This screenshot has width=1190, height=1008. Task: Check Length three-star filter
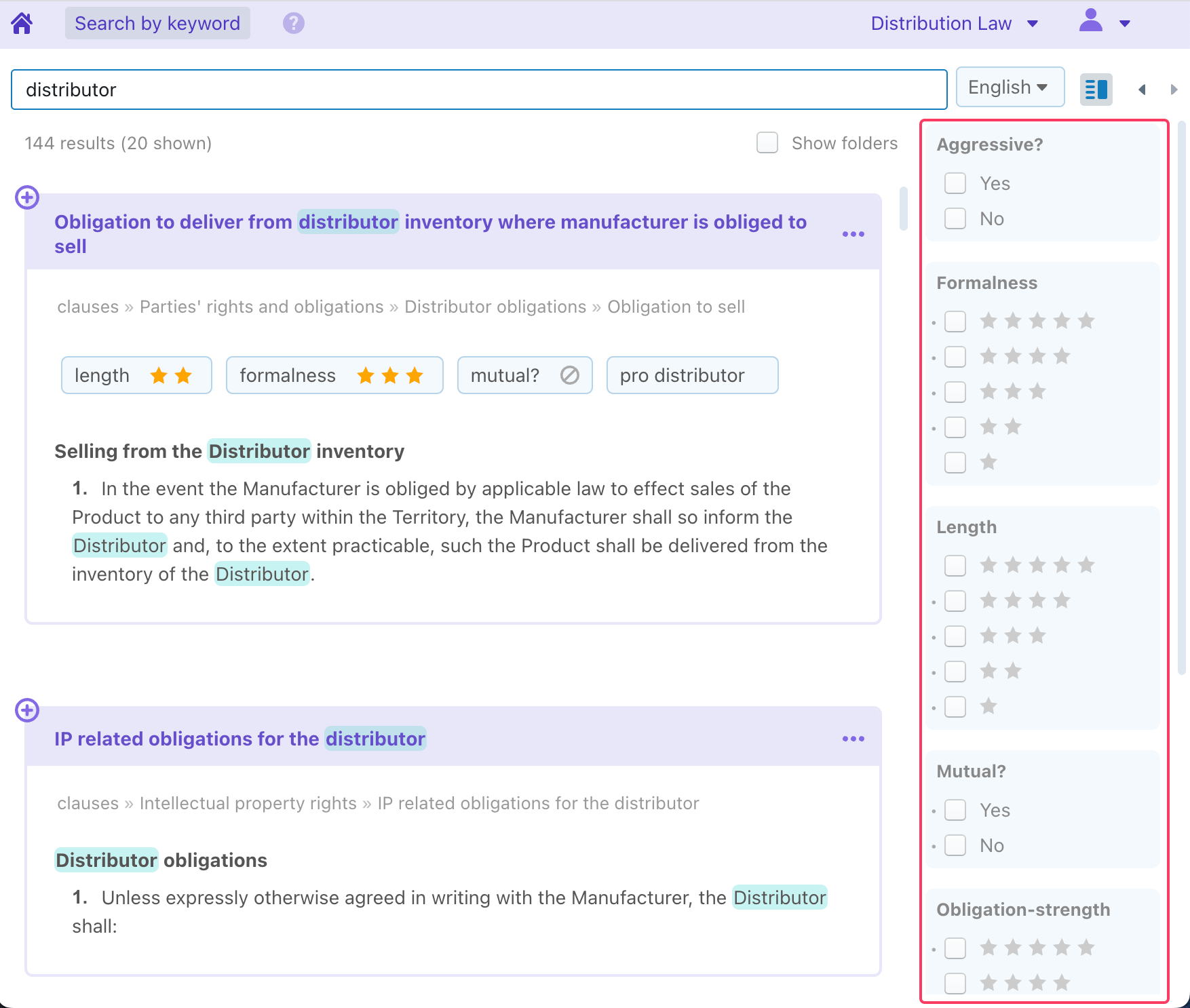[x=955, y=636]
